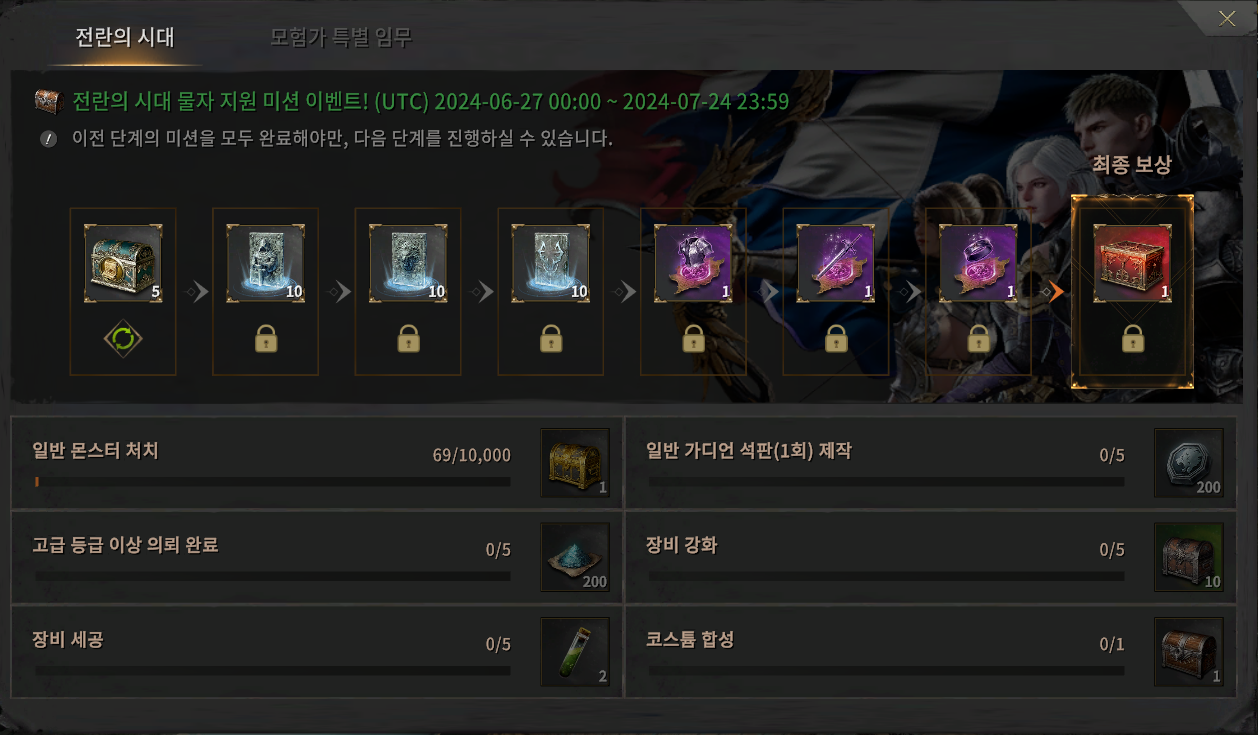This screenshot has height=735, width=1258.
Task: Select the purple sword reward icon
Action: click(x=836, y=263)
